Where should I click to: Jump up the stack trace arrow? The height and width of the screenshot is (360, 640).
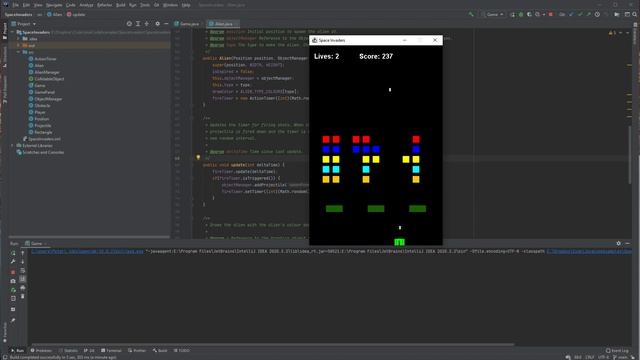22,253
